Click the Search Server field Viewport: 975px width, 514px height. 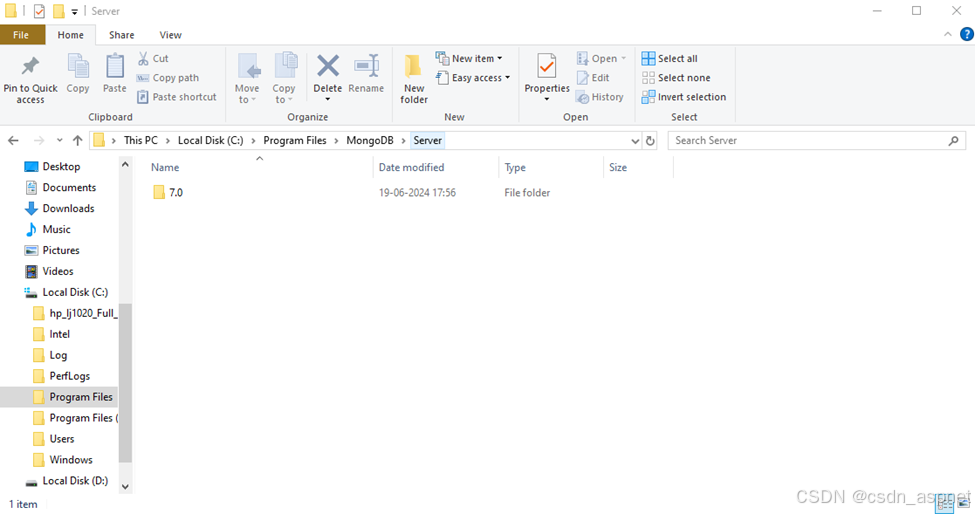pyautogui.click(x=816, y=140)
